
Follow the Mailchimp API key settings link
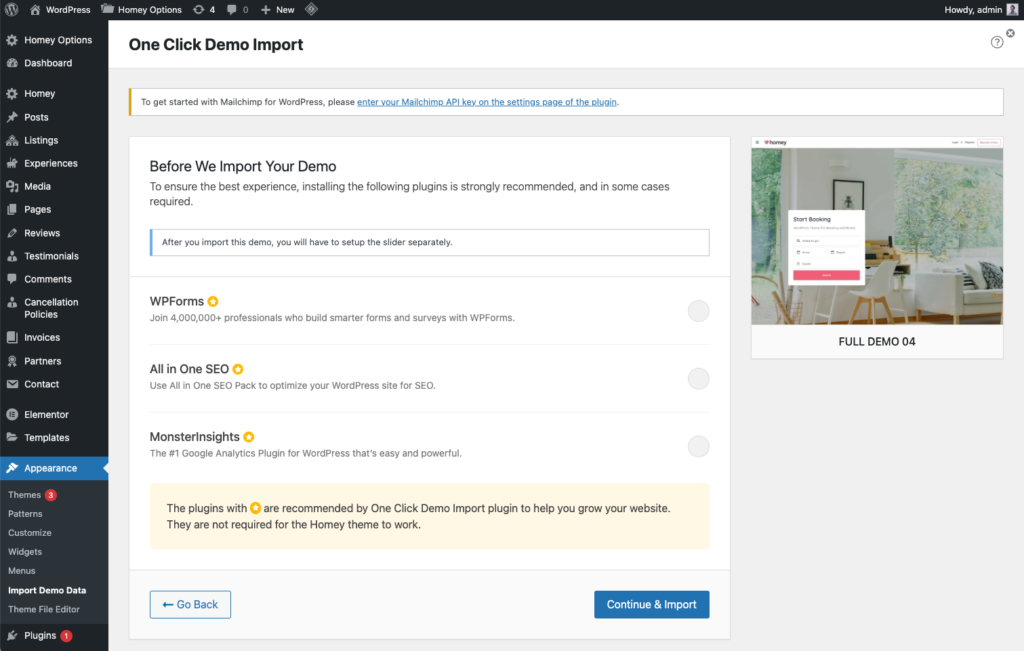click(487, 102)
